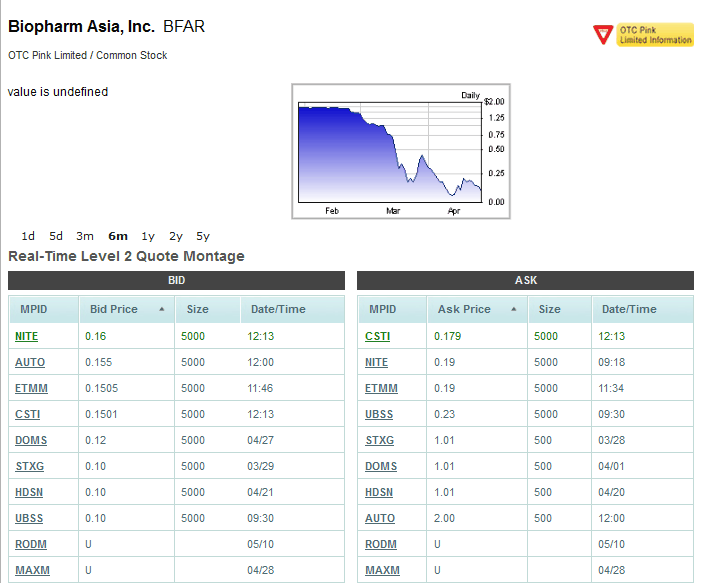Screen dimensions: 703x583
Task: Sort Bid table by Date/Time header
Action: click(x=278, y=310)
